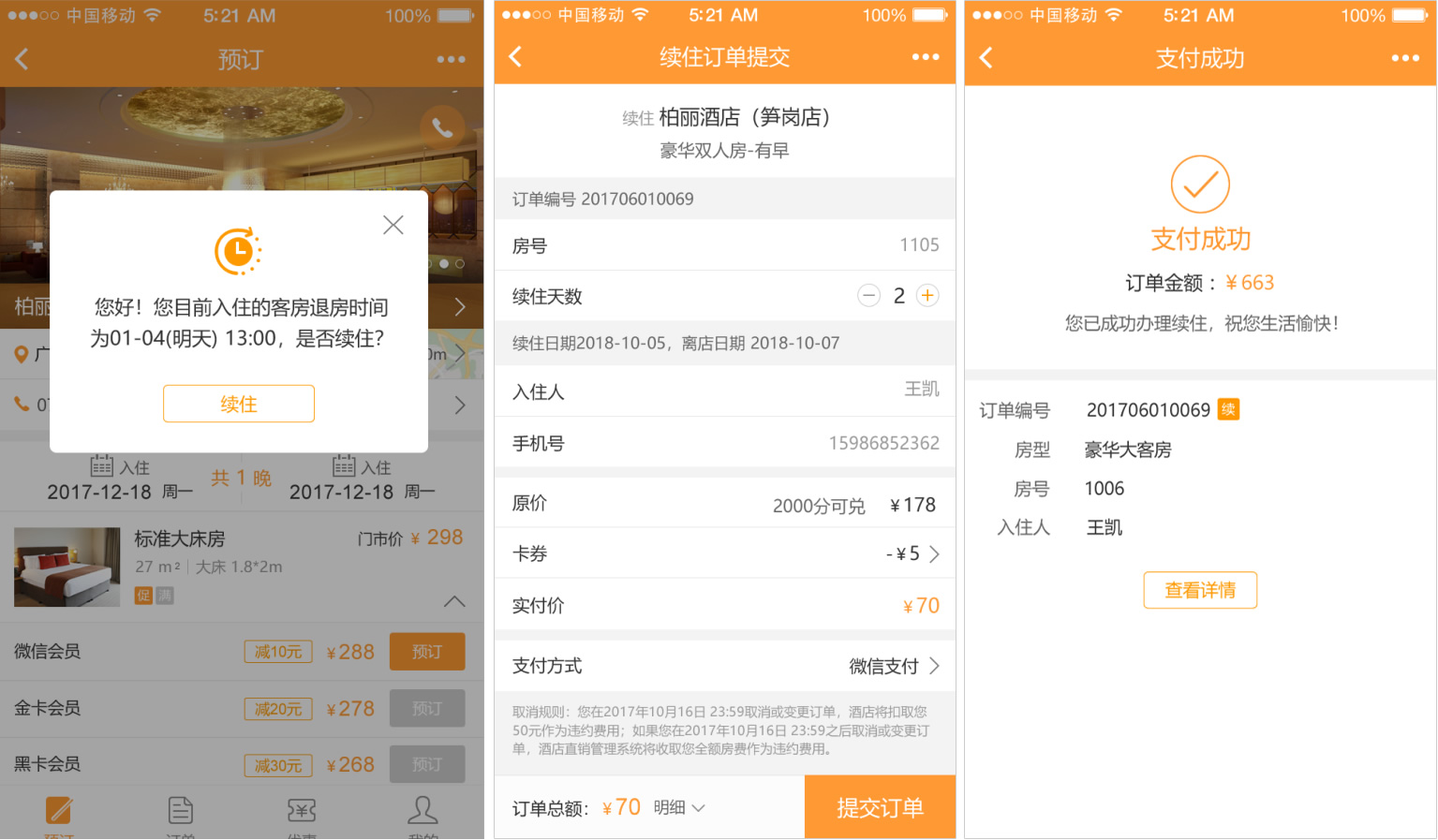Submit the order with 提交订单
This screenshot has width=1438, height=840.
pos(880,807)
